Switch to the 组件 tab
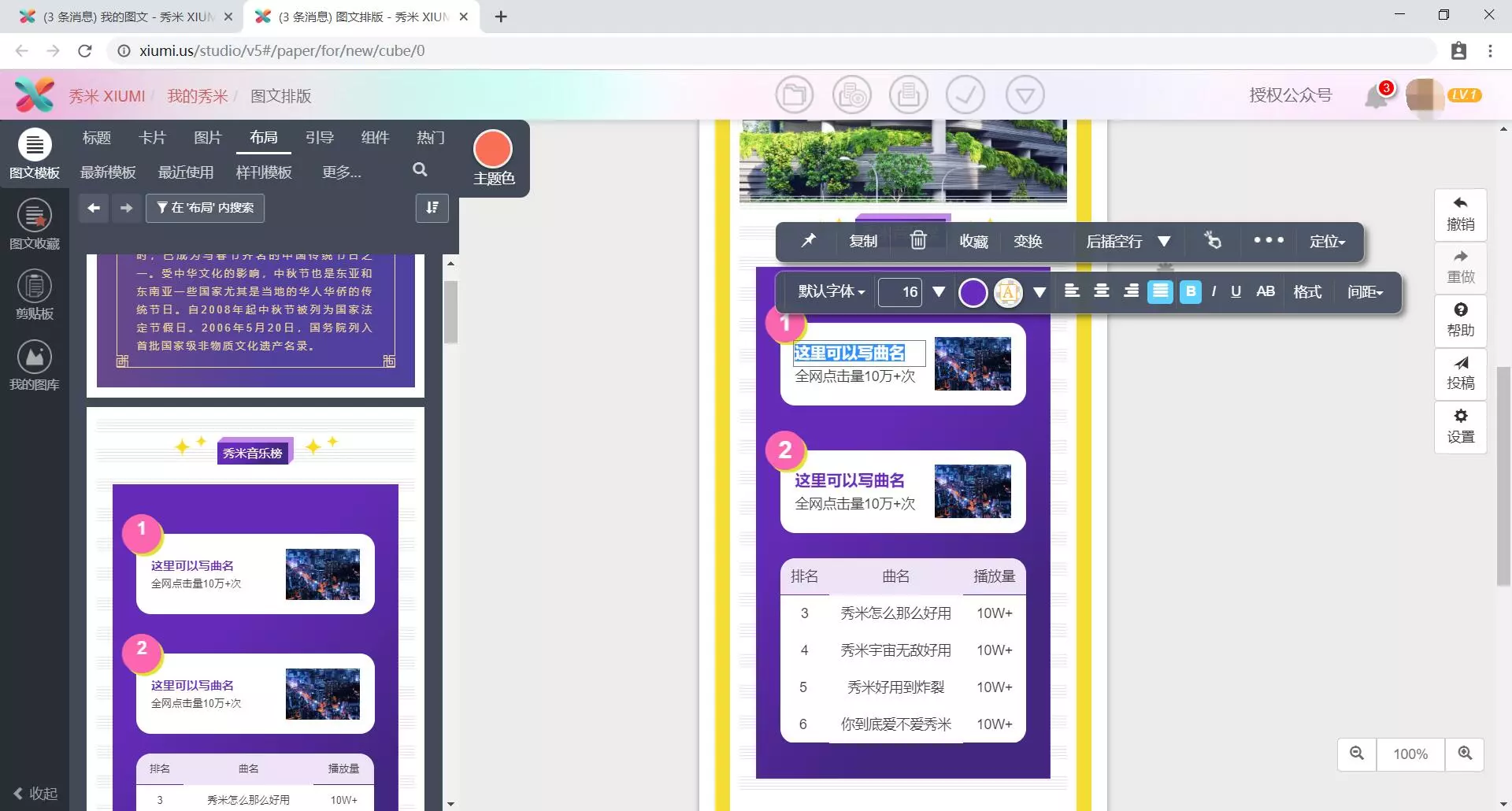 coord(375,138)
